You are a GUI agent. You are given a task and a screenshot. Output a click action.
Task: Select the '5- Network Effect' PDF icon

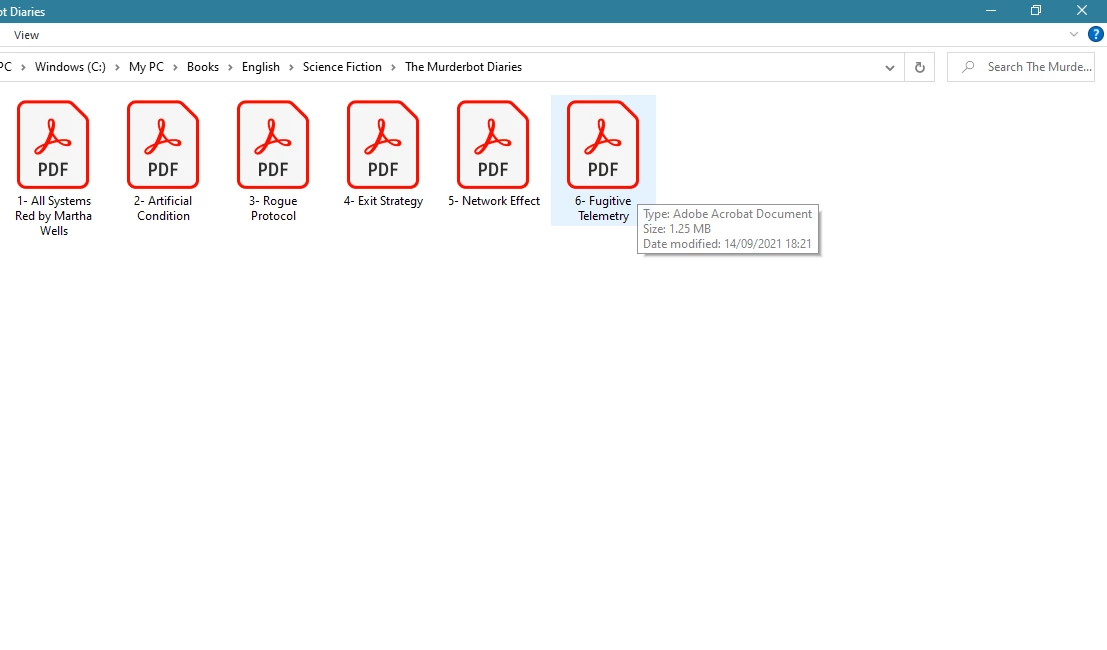point(493,145)
